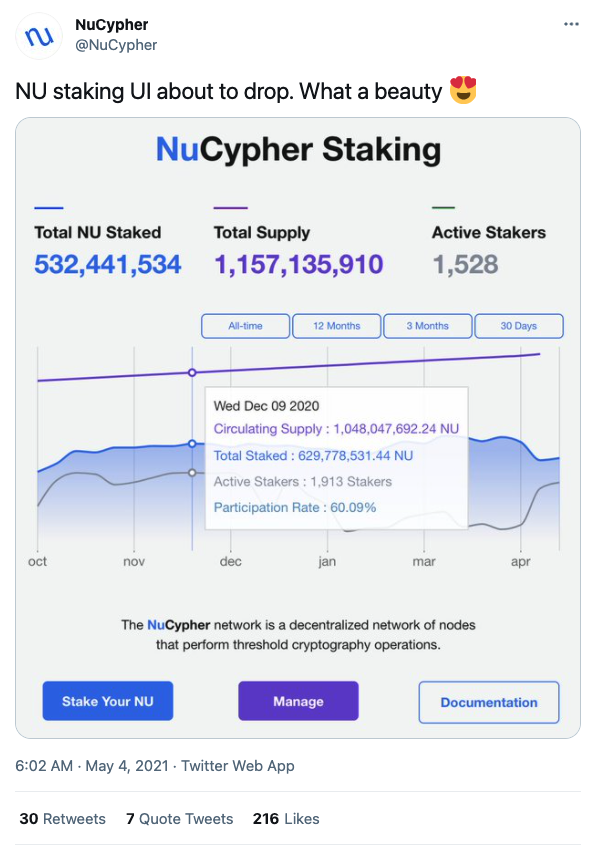This screenshot has width=597, height=845.
Task: Open the Manage button
Action: [x=298, y=701]
